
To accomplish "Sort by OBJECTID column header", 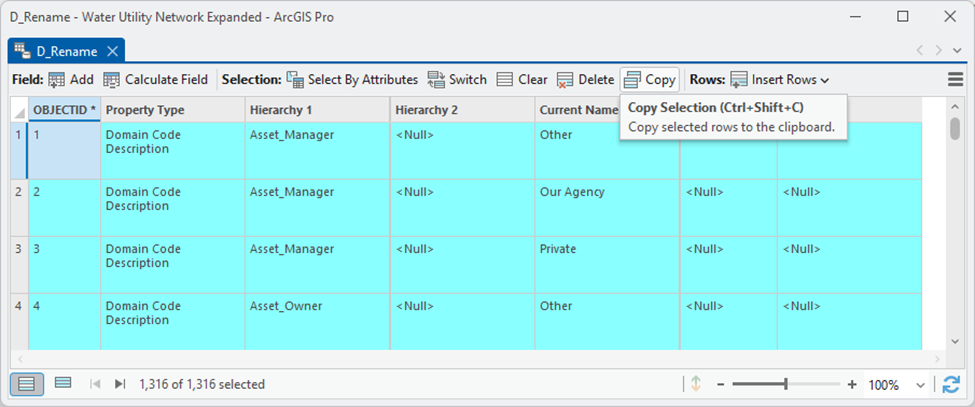I will 65,110.
